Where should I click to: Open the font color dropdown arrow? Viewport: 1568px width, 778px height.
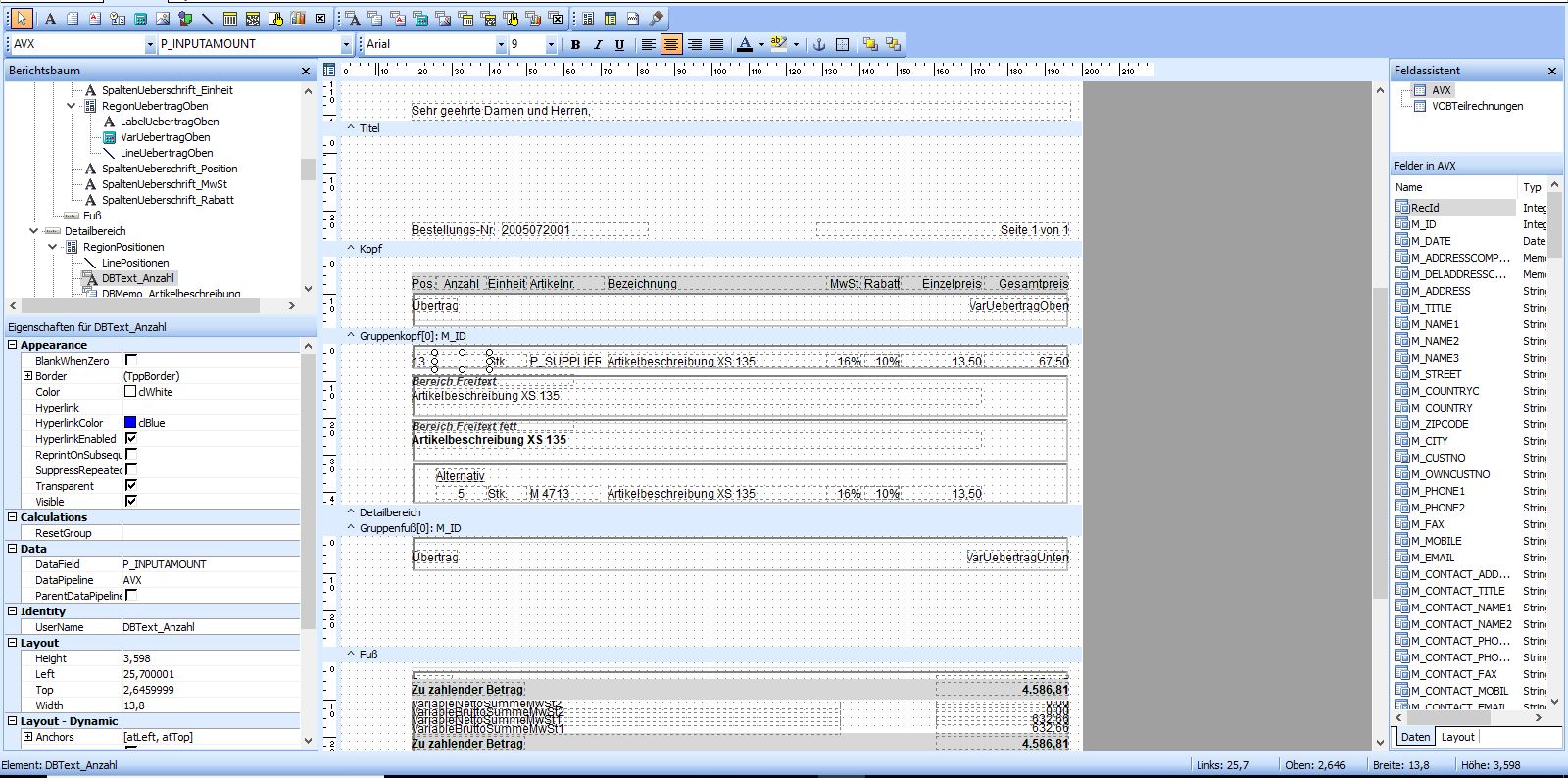click(x=759, y=44)
